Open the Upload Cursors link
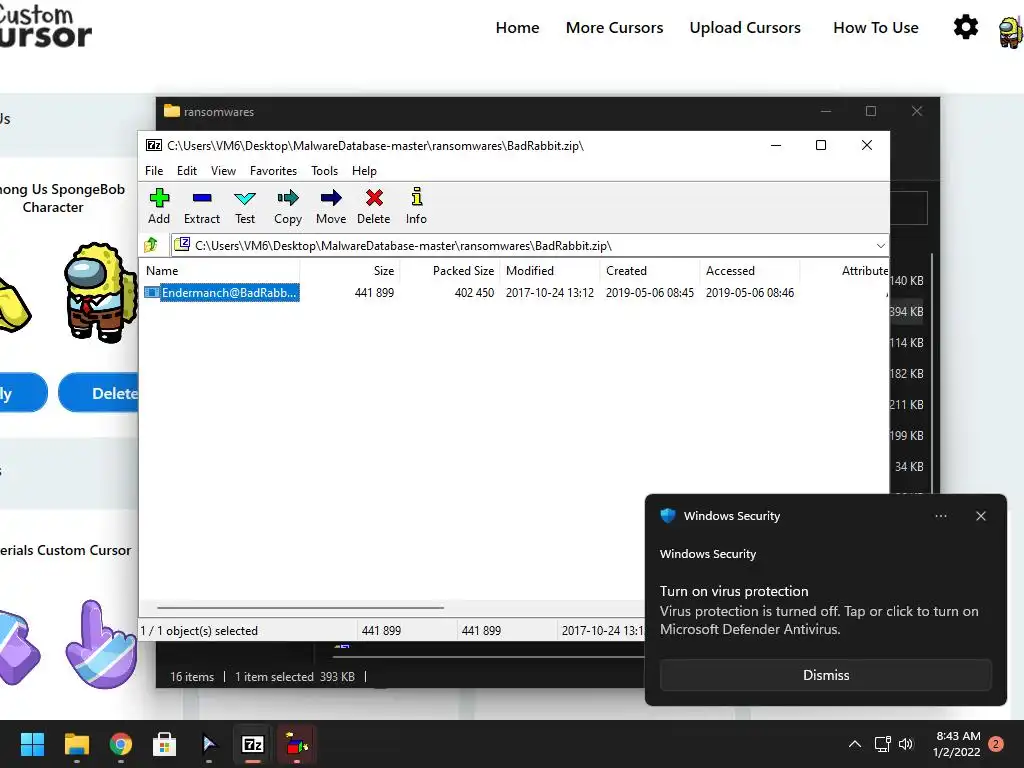1024x768 pixels. click(745, 27)
